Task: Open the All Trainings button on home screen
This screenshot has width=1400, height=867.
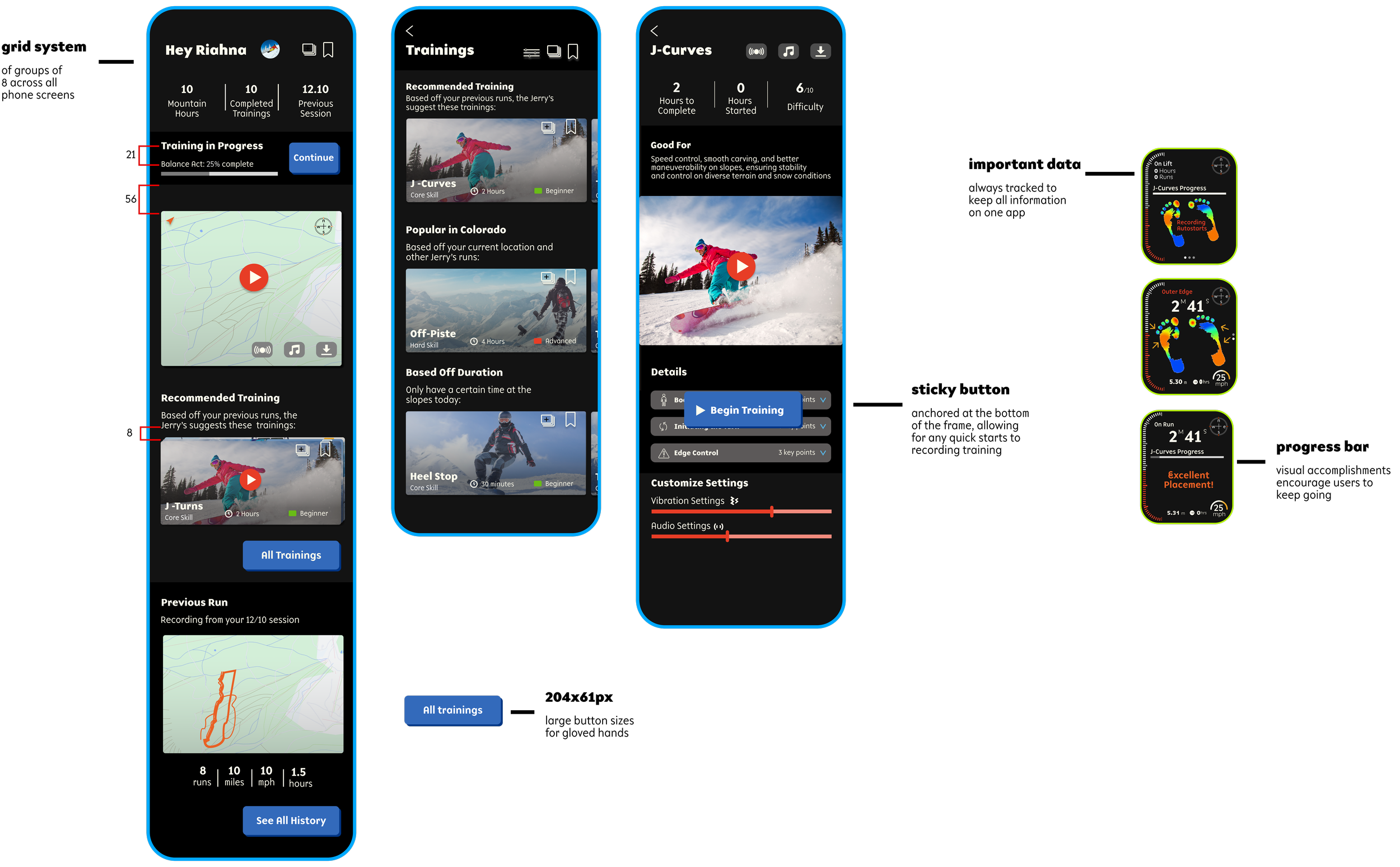Action: [x=291, y=555]
